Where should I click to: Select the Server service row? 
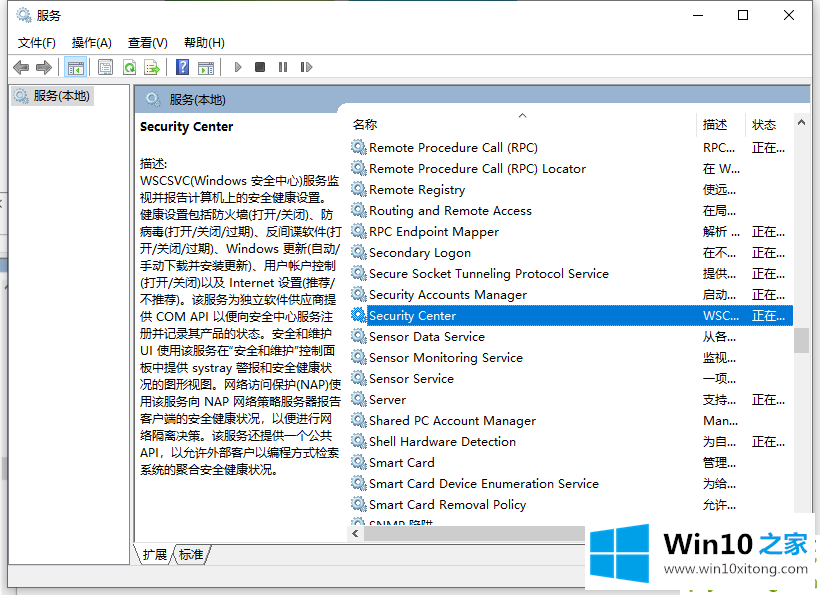pos(571,399)
